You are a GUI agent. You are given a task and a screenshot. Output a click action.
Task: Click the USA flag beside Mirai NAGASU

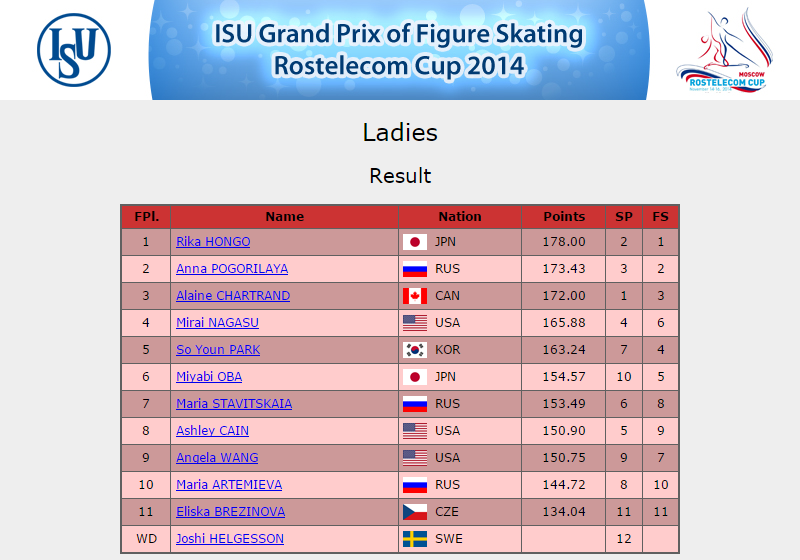point(415,323)
